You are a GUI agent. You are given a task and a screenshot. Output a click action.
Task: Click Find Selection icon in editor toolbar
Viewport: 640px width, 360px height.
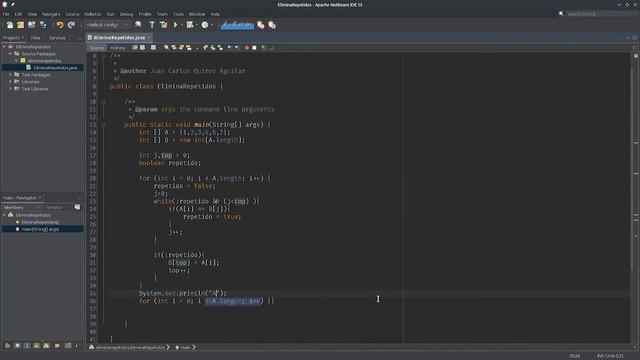(166, 48)
